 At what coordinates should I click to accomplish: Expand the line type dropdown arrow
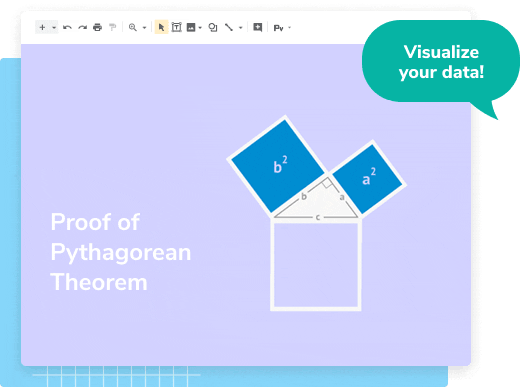coord(240,28)
